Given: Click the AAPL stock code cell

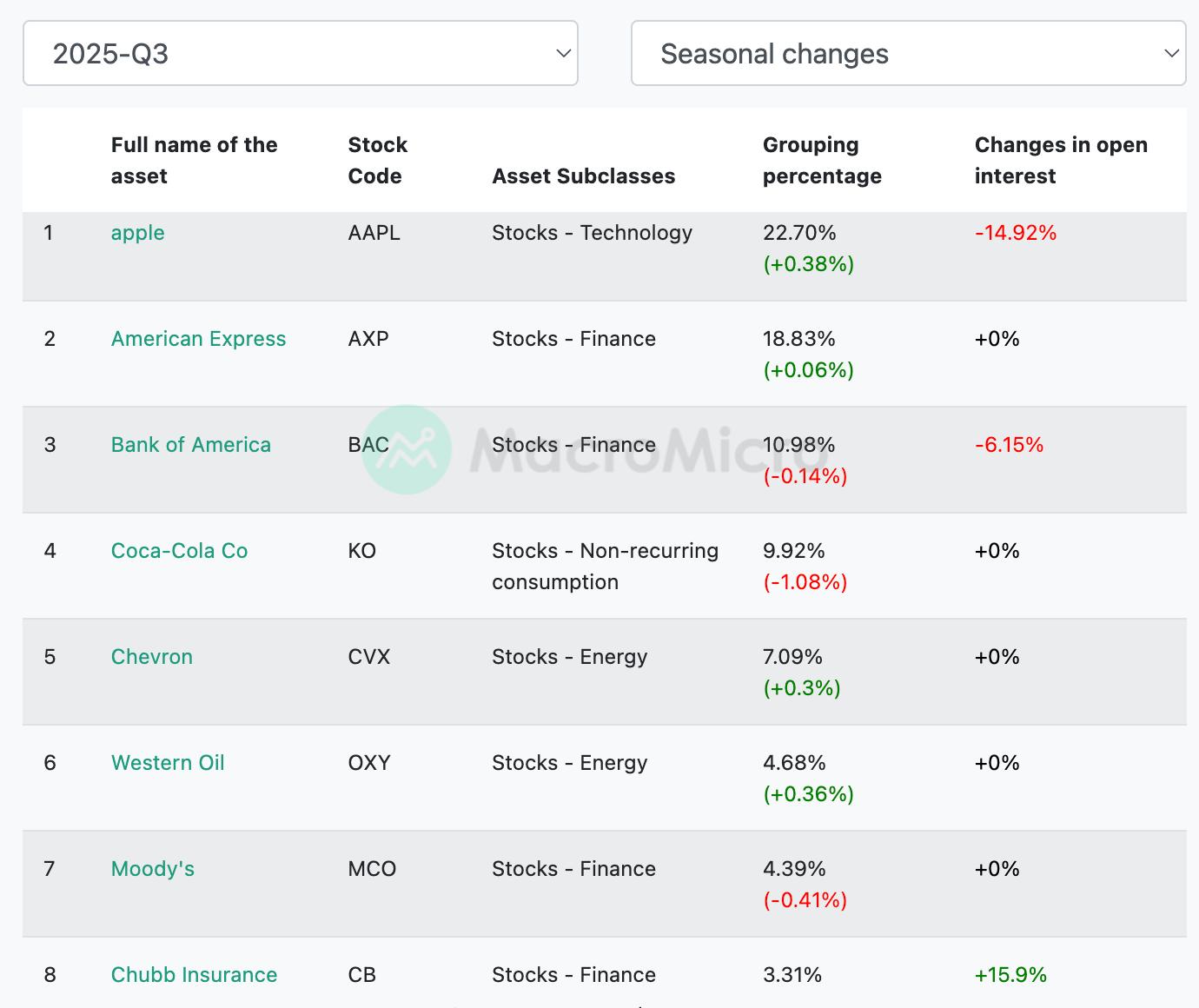Looking at the screenshot, I should pyautogui.click(x=374, y=233).
